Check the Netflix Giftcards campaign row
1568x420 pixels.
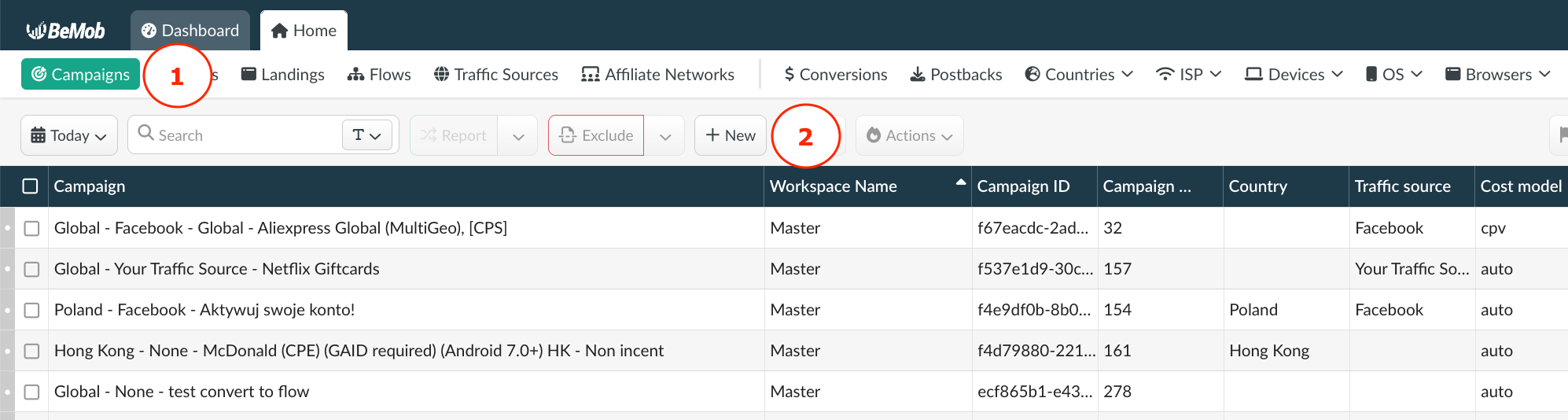(31, 269)
